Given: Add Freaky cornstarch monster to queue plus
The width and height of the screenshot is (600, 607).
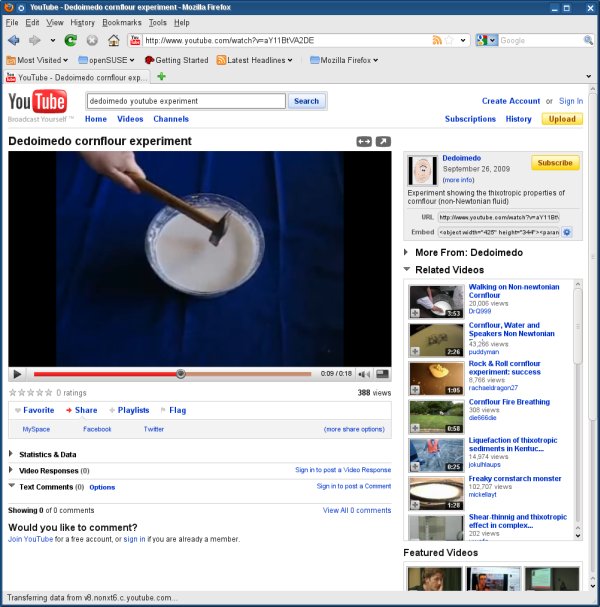Looking at the screenshot, I should click(x=415, y=504).
